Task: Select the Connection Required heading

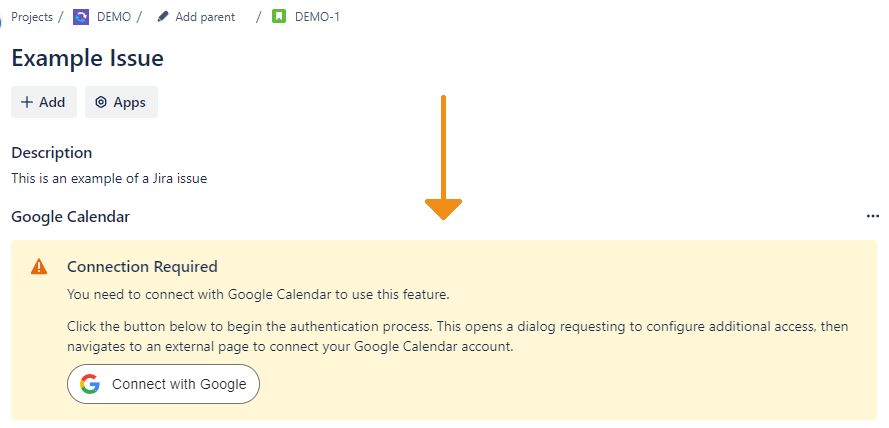Action: tap(142, 267)
